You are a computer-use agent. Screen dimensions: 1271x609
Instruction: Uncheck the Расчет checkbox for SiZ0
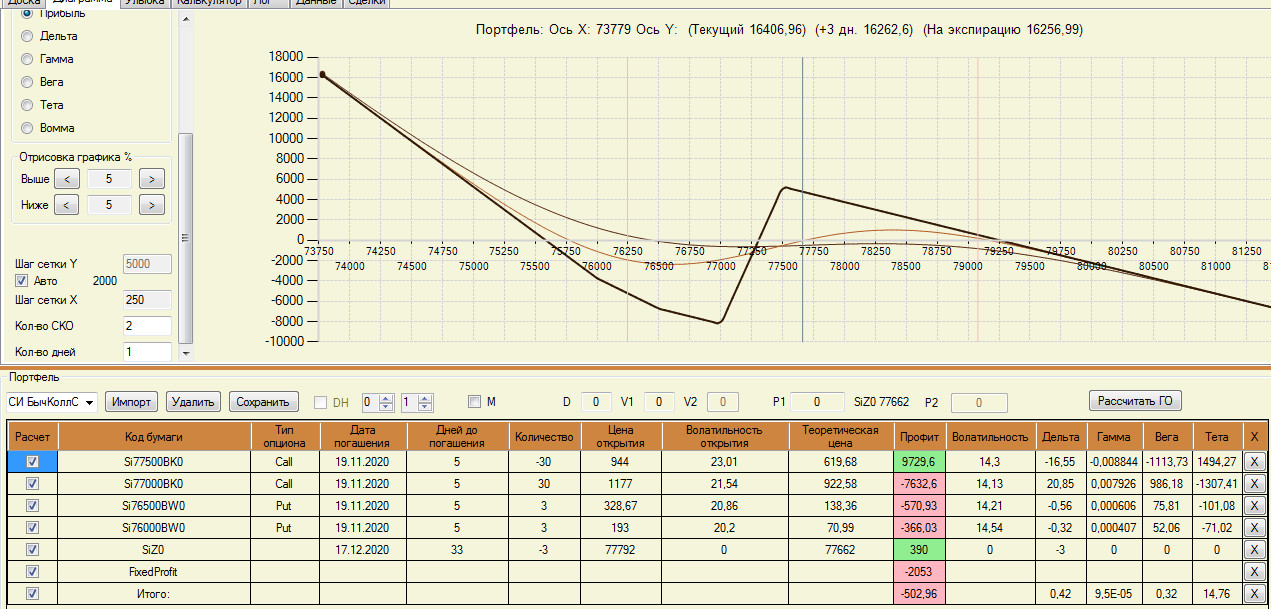tap(33, 550)
